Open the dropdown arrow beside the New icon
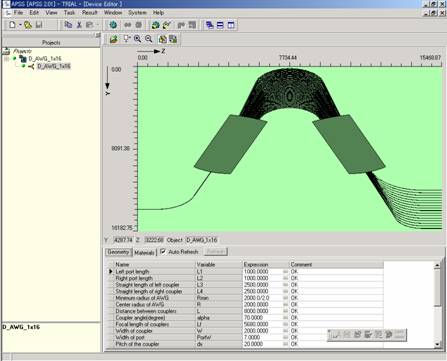 20,25
